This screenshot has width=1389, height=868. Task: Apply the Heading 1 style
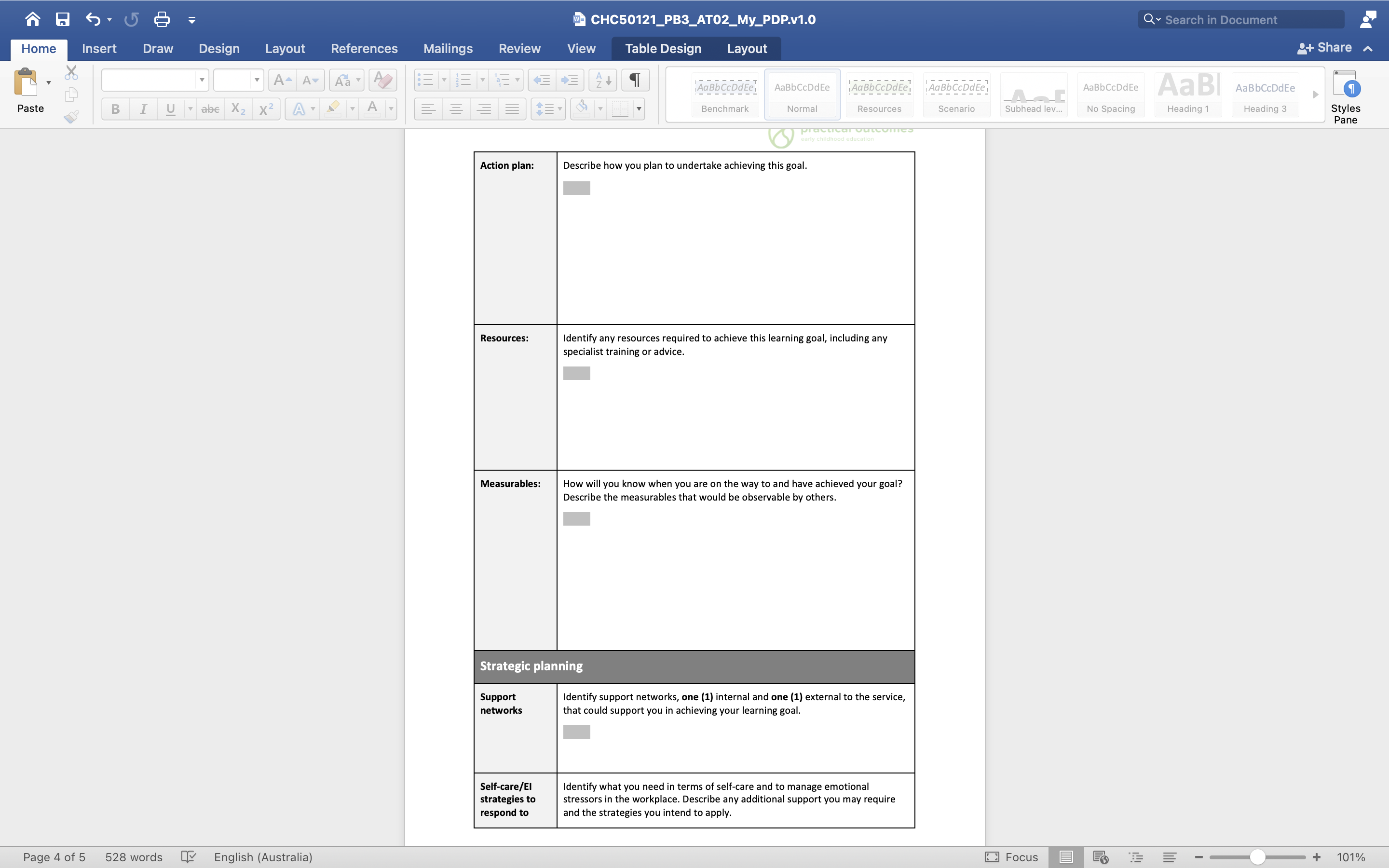[x=1187, y=95]
